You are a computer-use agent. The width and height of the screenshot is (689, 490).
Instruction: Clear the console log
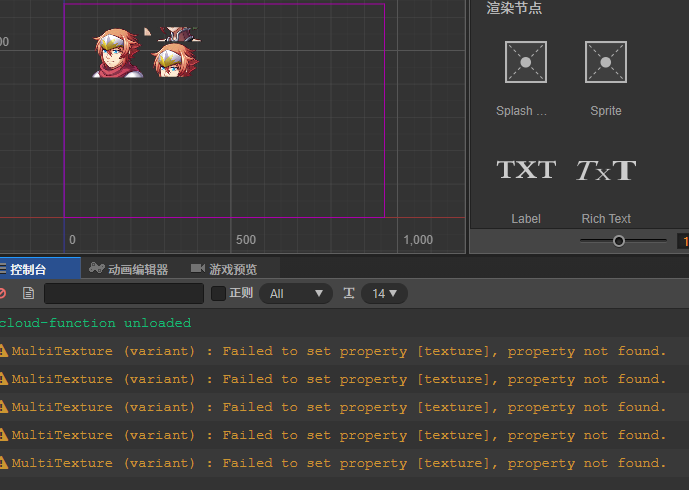[x=3, y=293]
